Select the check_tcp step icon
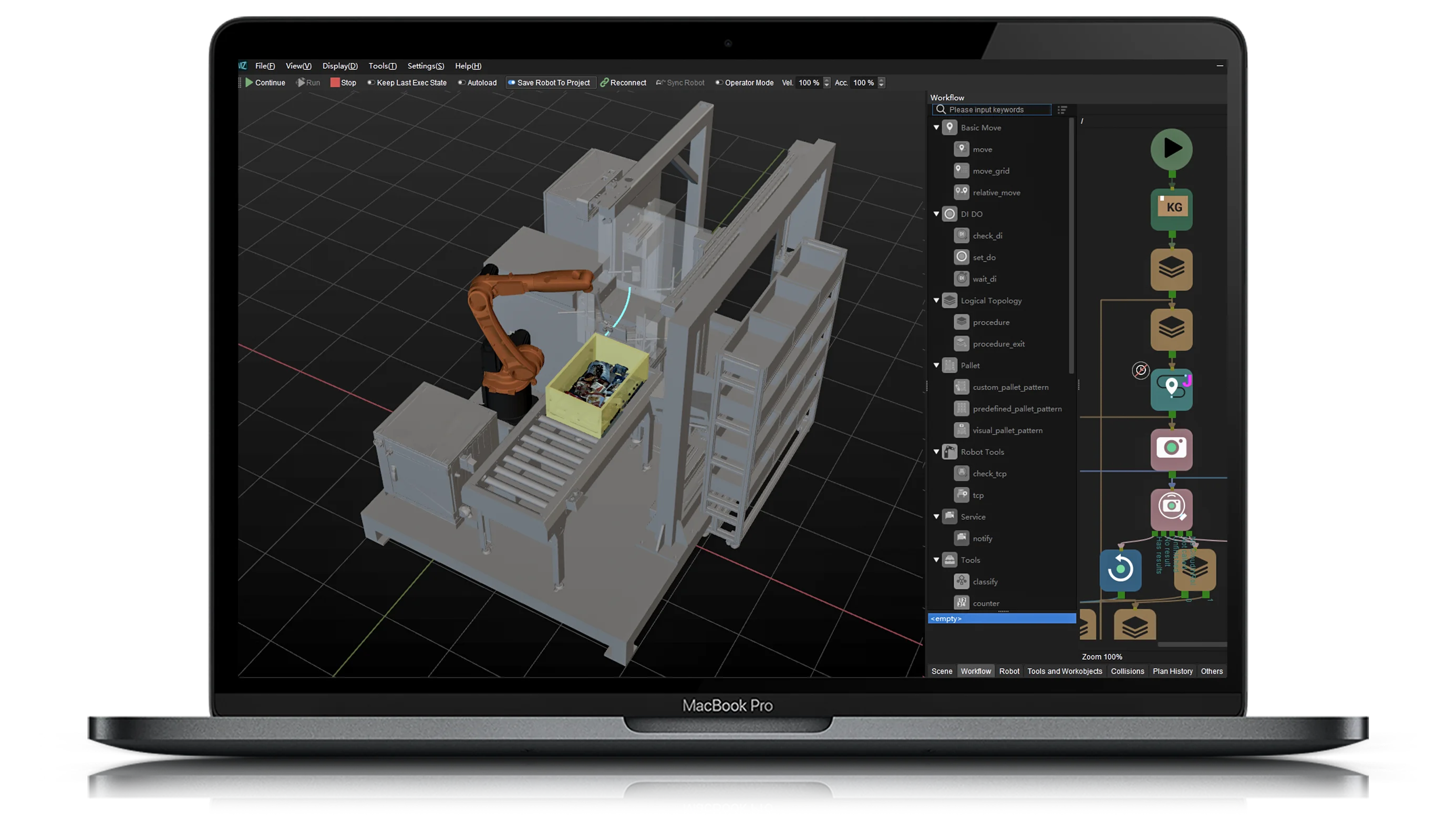The height and width of the screenshot is (819, 1456). point(962,474)
